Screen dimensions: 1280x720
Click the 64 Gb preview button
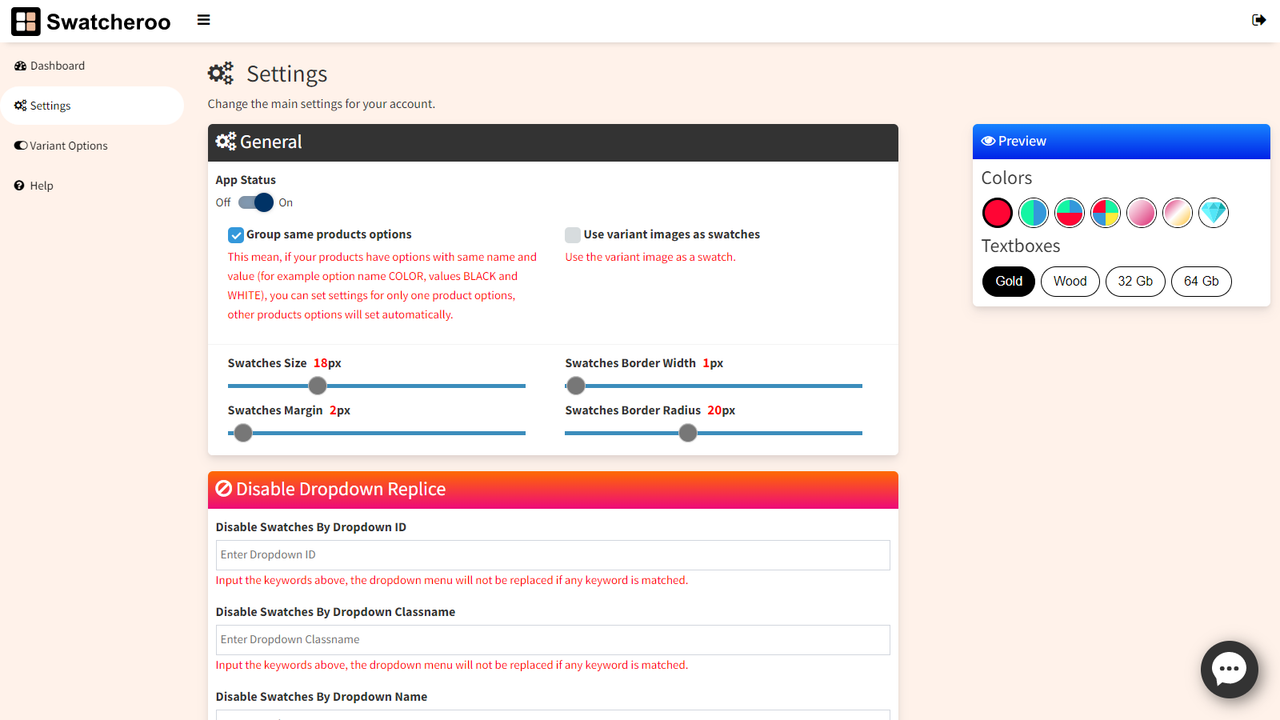click(1201, 281)
